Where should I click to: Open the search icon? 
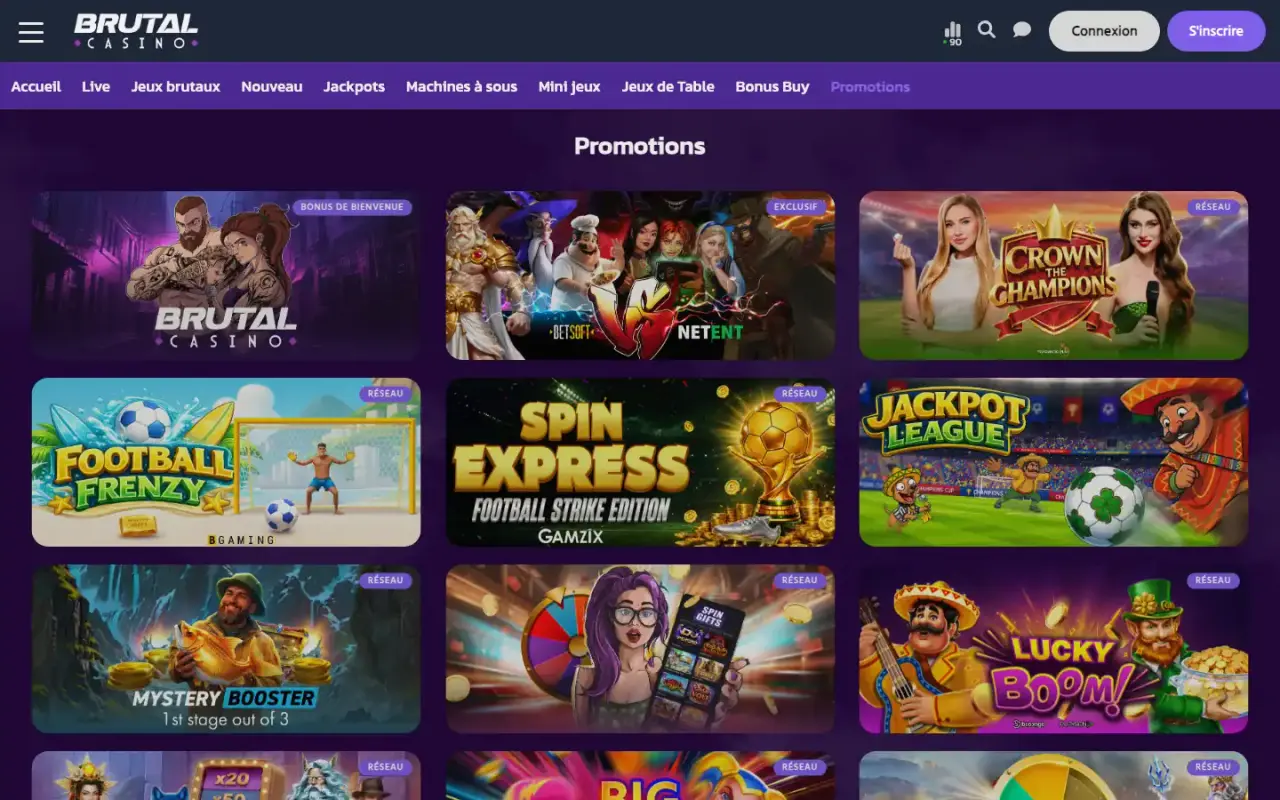click(x=987, y=30)
